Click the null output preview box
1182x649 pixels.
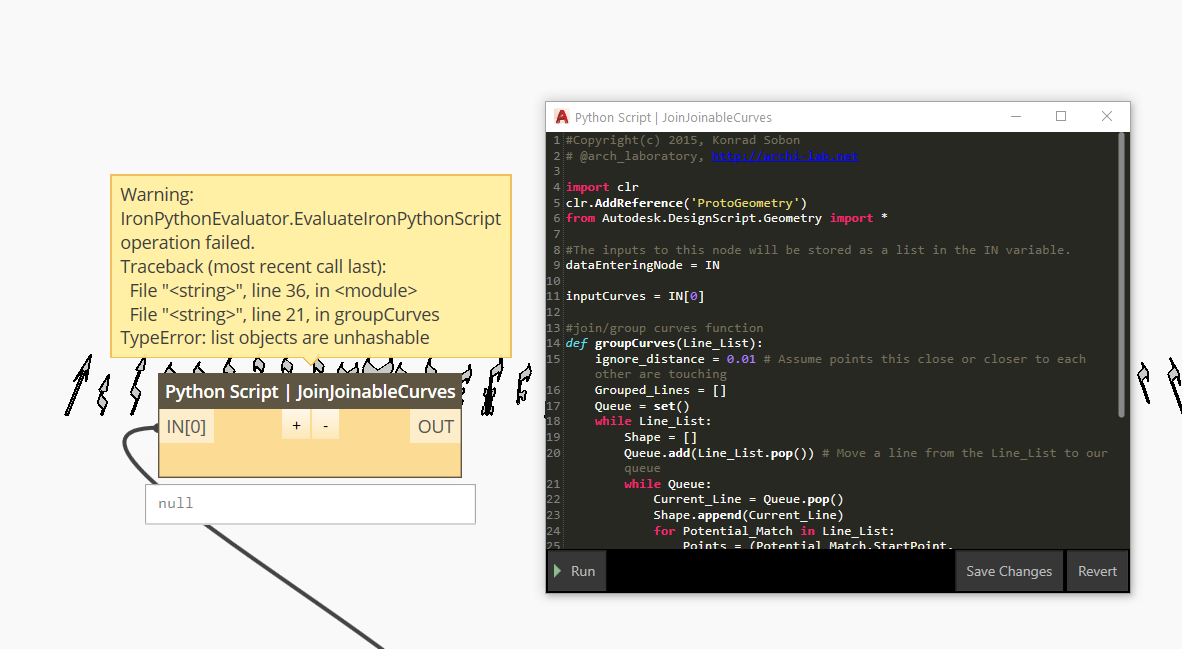[311, 504]
